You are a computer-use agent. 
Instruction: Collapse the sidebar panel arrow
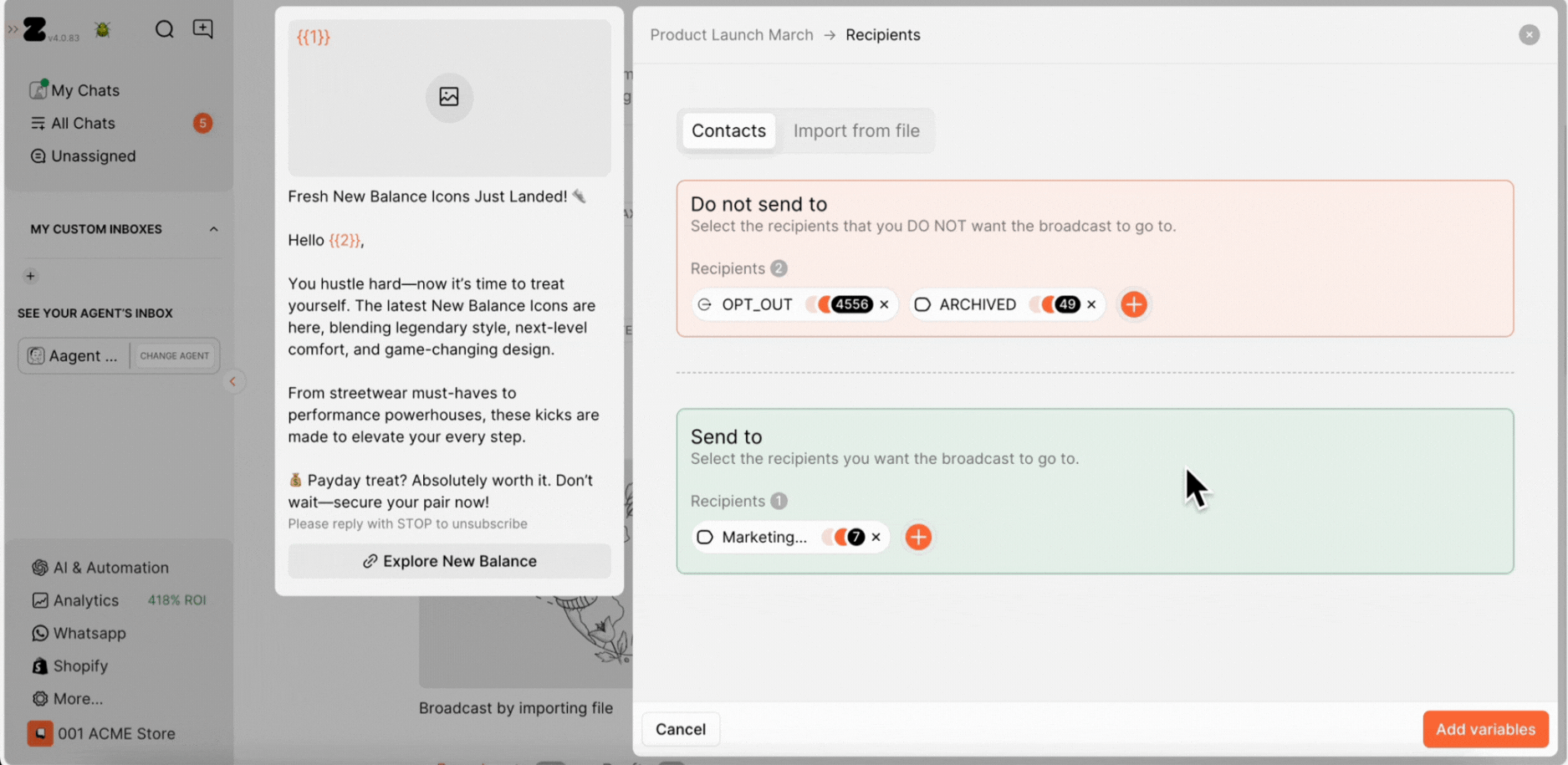[233, 381]
